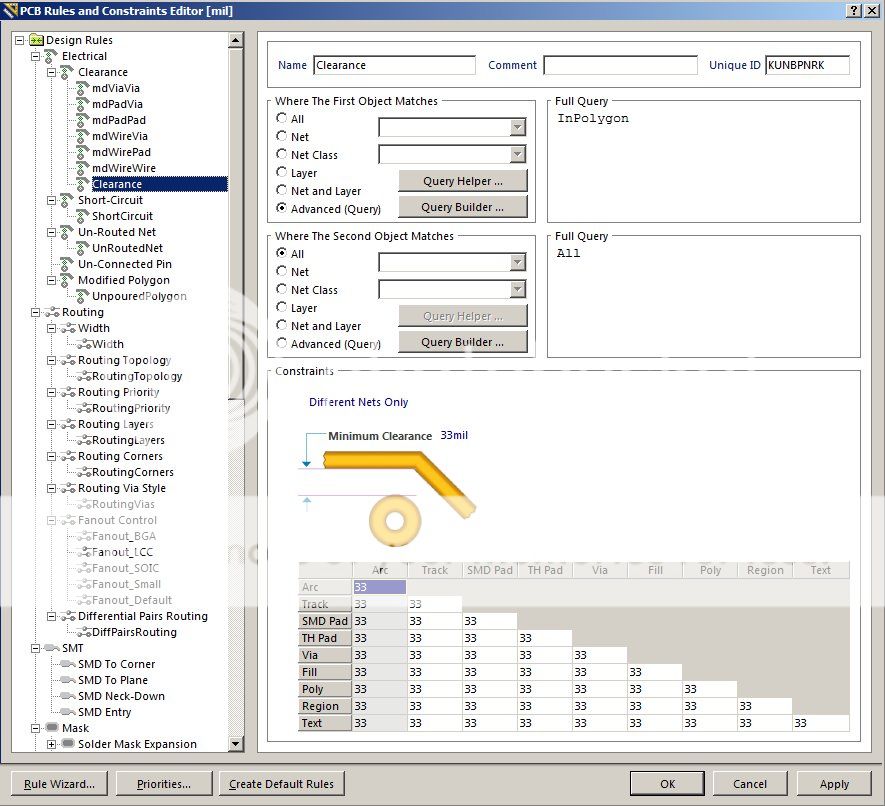
Task: Select the Layer radio under second object
Action: pyautogui.click(x=283, y=308)
